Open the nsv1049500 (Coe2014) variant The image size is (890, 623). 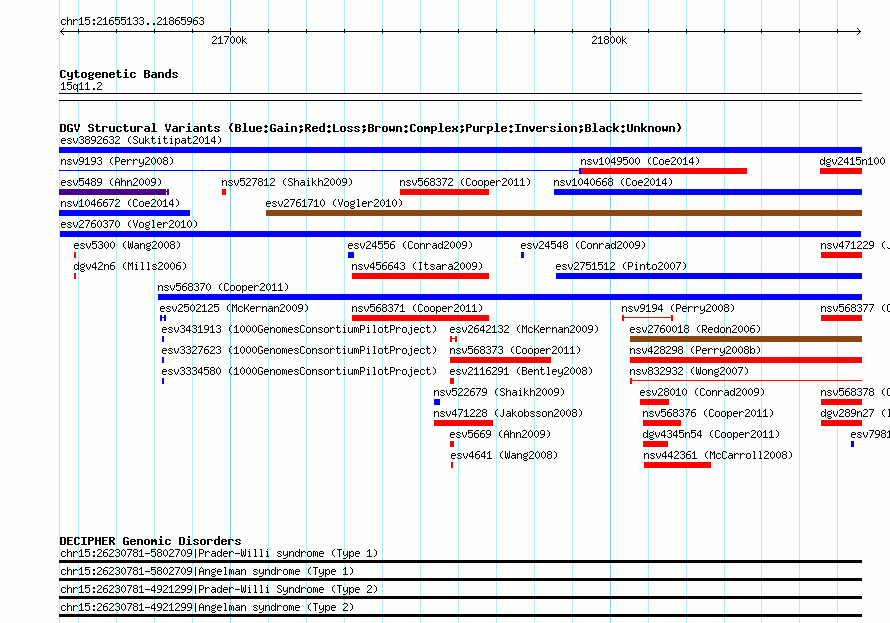point(640,161)
